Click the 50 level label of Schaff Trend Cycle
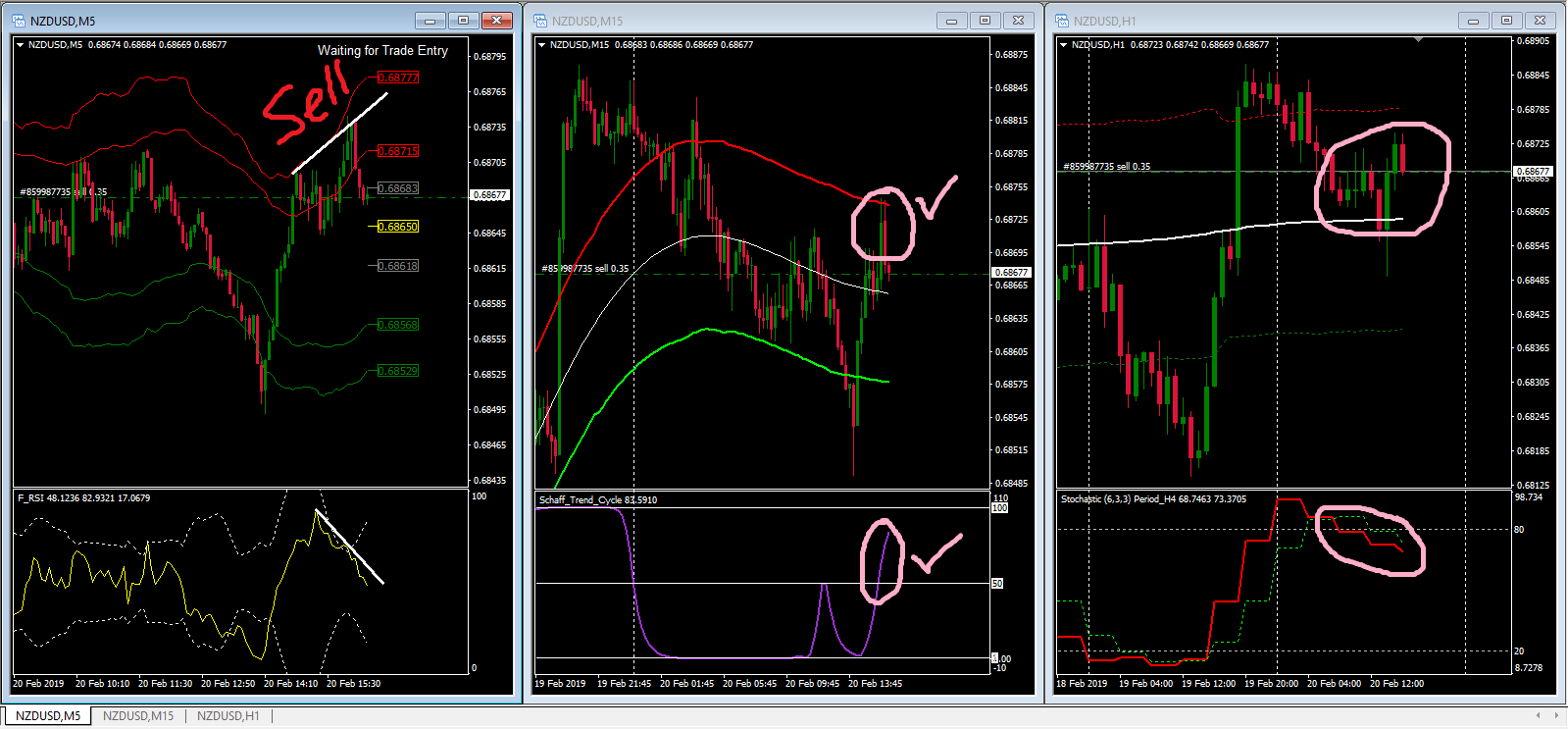Image resolution: width=1568 pixels, height=729 pixels. 997,584
